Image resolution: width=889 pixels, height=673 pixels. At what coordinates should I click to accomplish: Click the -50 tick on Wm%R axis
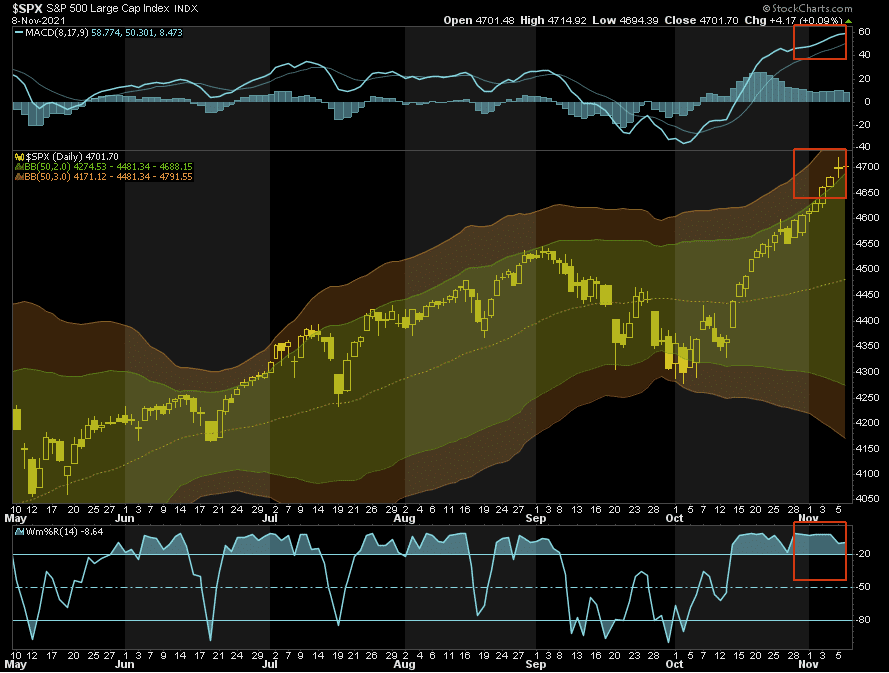pos(862,587)
